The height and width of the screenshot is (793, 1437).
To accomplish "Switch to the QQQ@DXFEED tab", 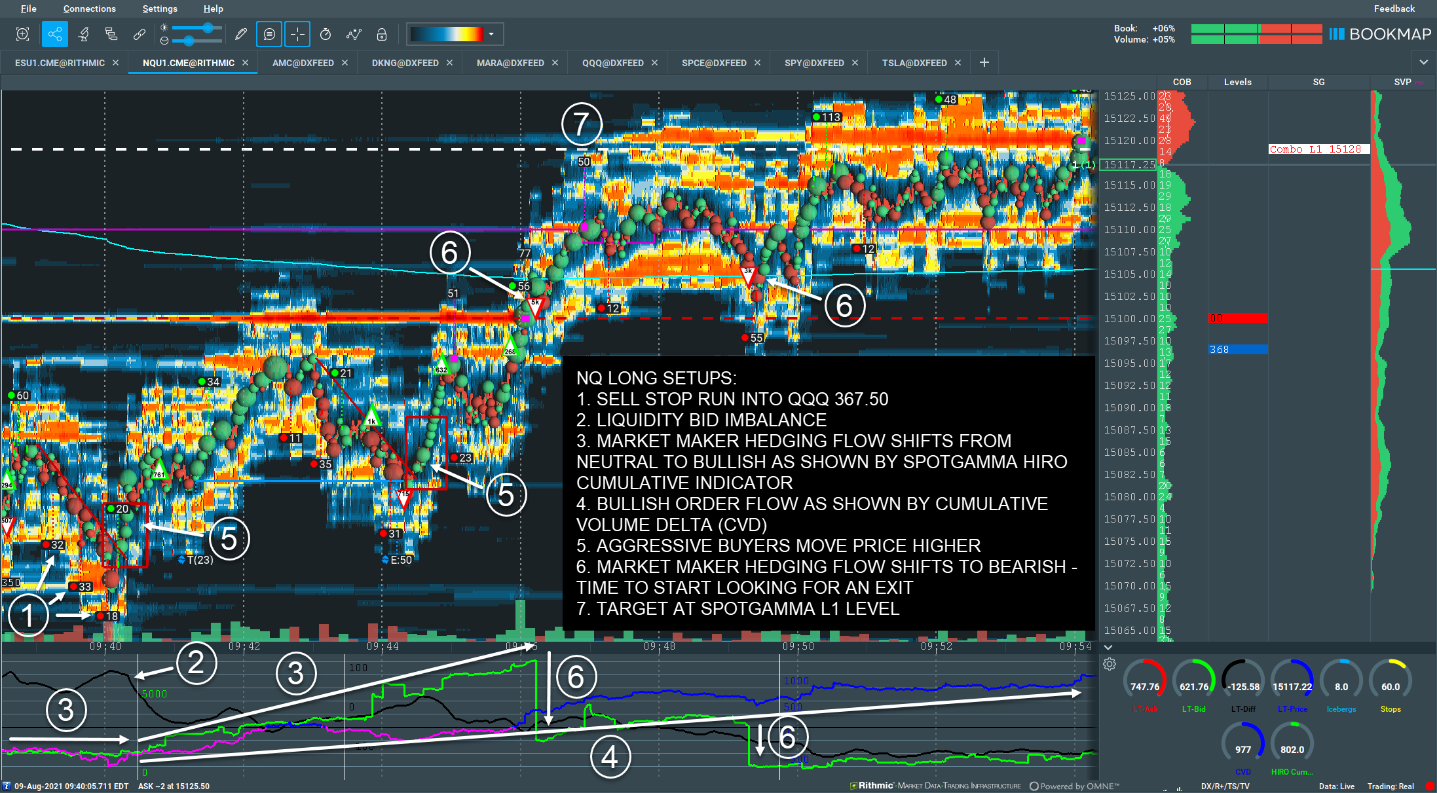I will [613, 63].
